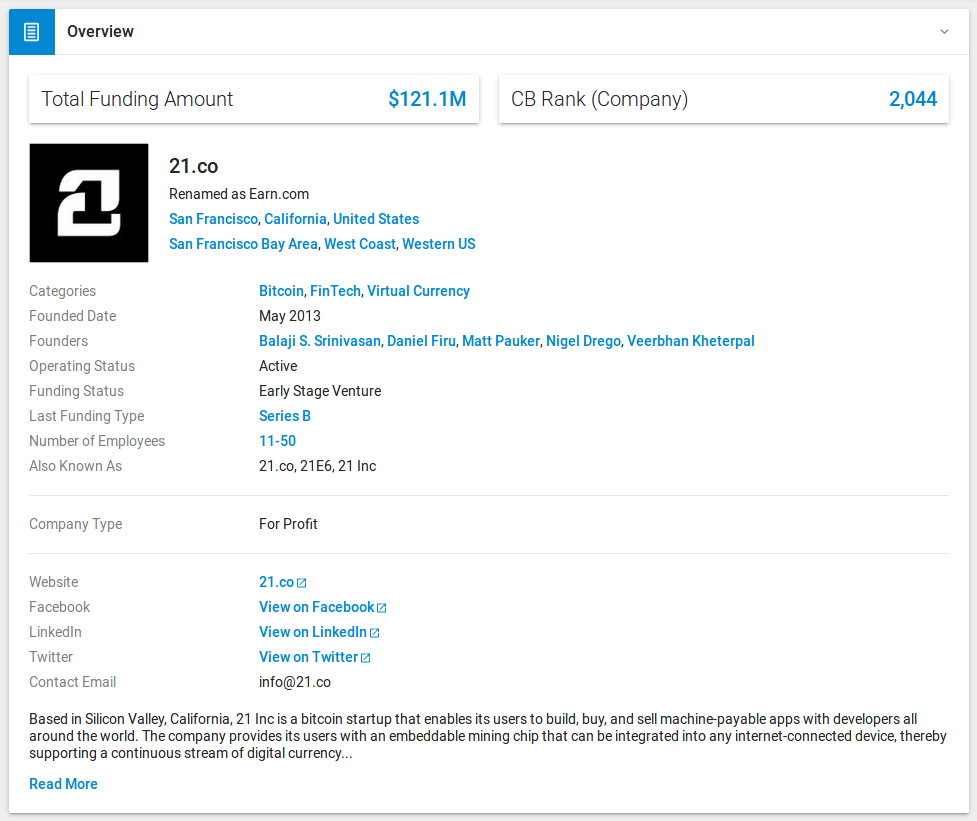This screenshot has width=977, height=821.
Task: Click Read More to expand the description
Action: pos(64,784)
